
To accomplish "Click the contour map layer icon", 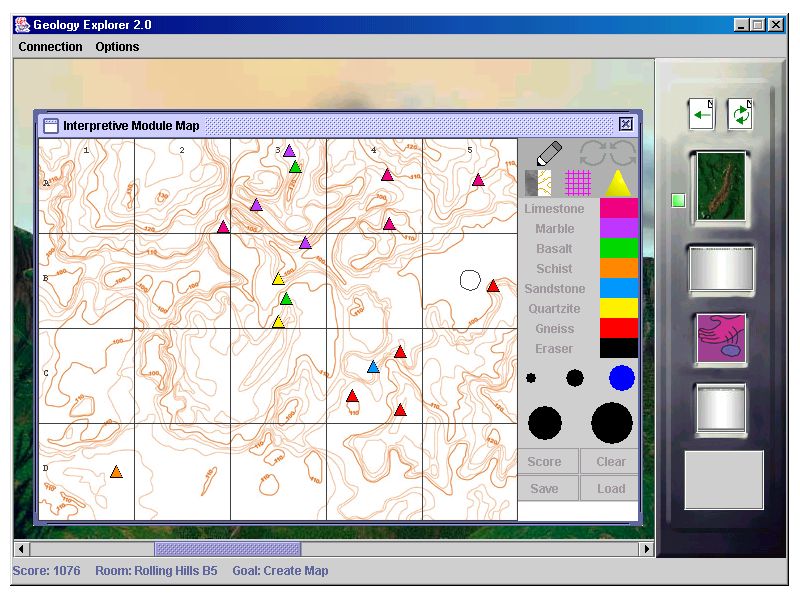I will [538, 183].
